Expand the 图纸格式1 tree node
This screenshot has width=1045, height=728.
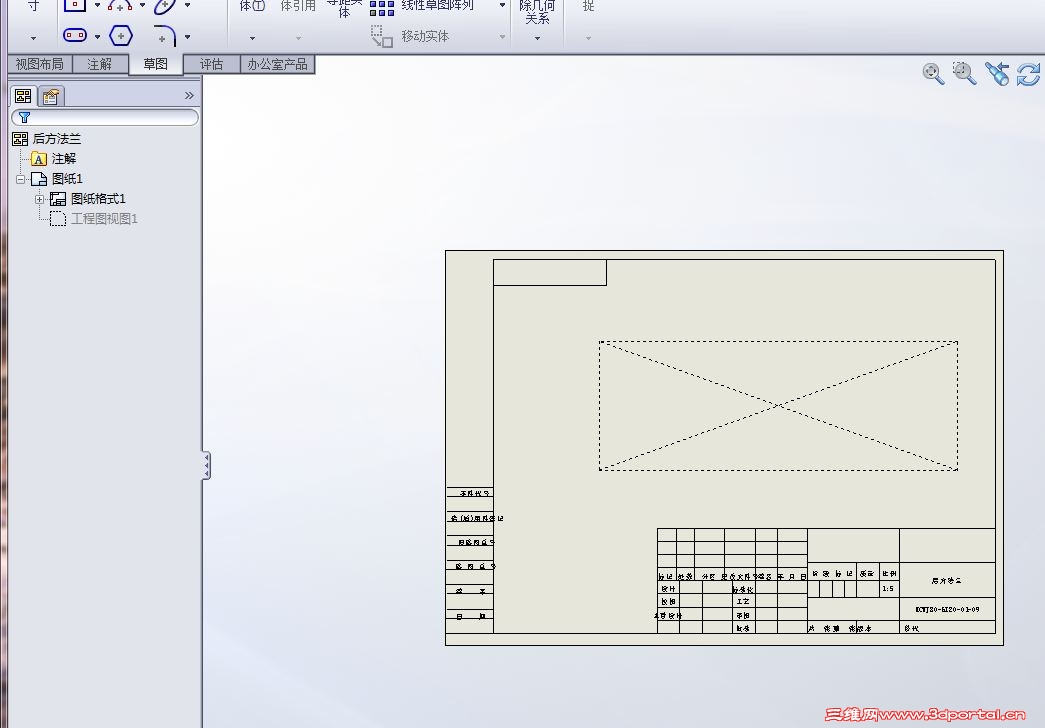tap(39, 199)
